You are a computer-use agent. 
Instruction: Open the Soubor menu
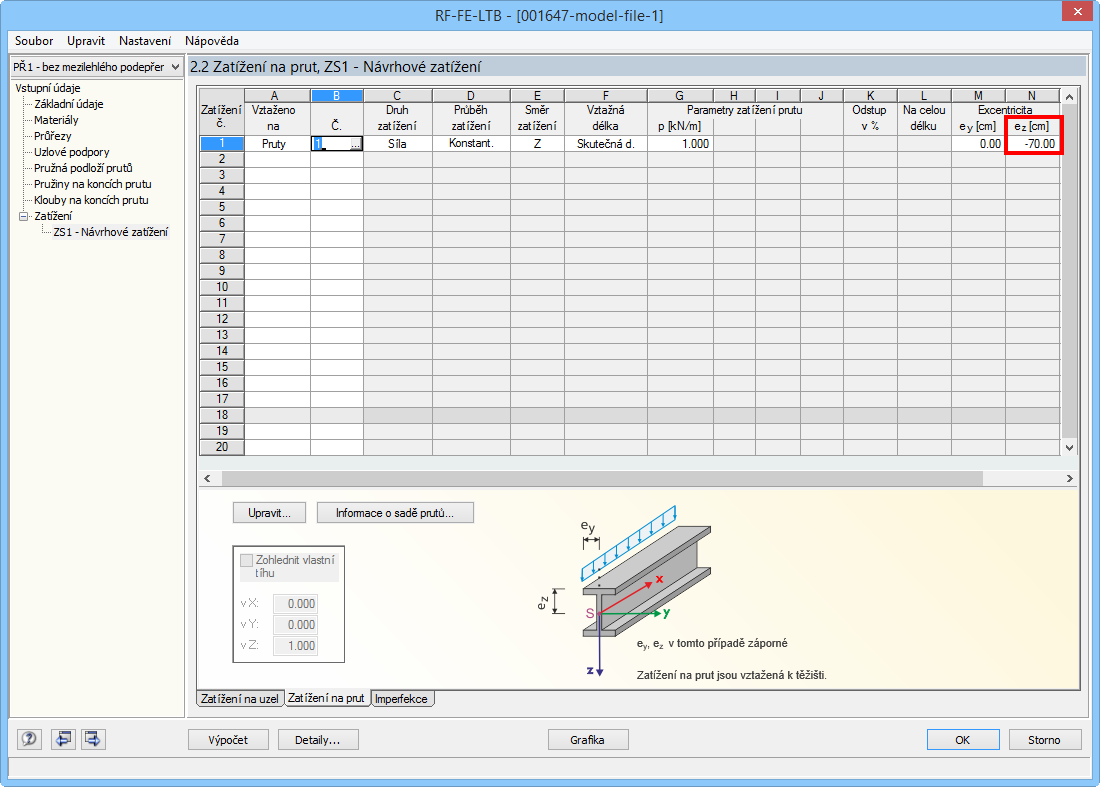34,41
